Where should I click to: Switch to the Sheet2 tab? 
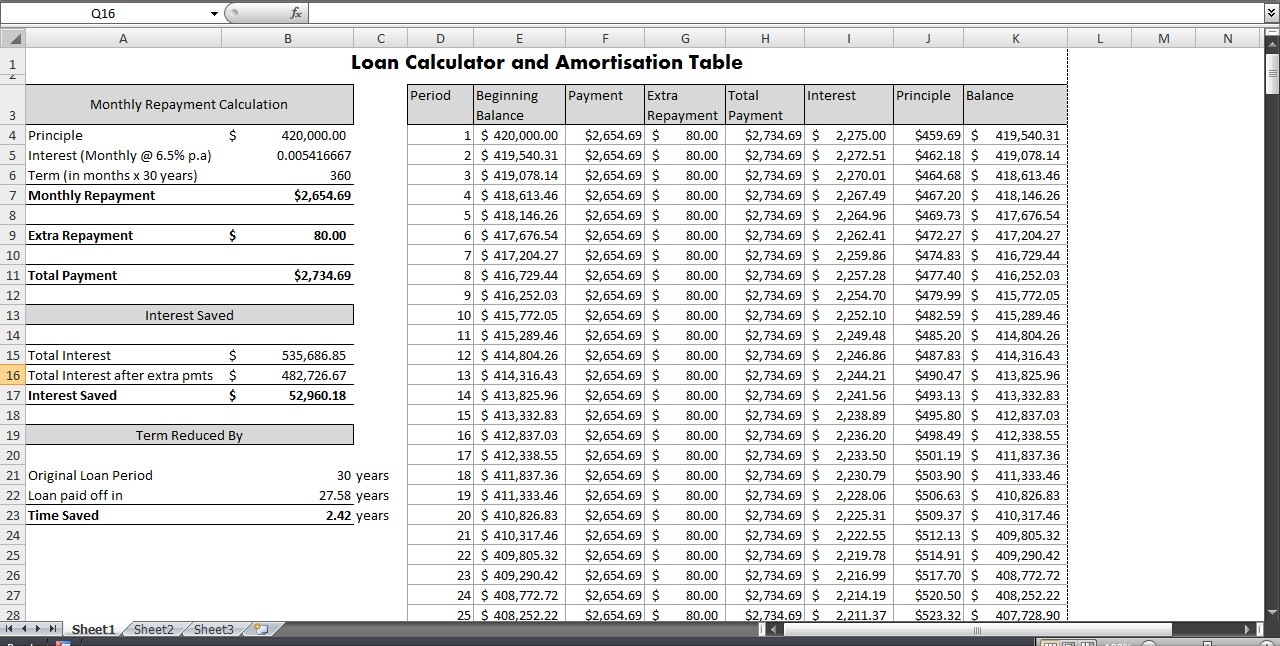tap(152, 630)
